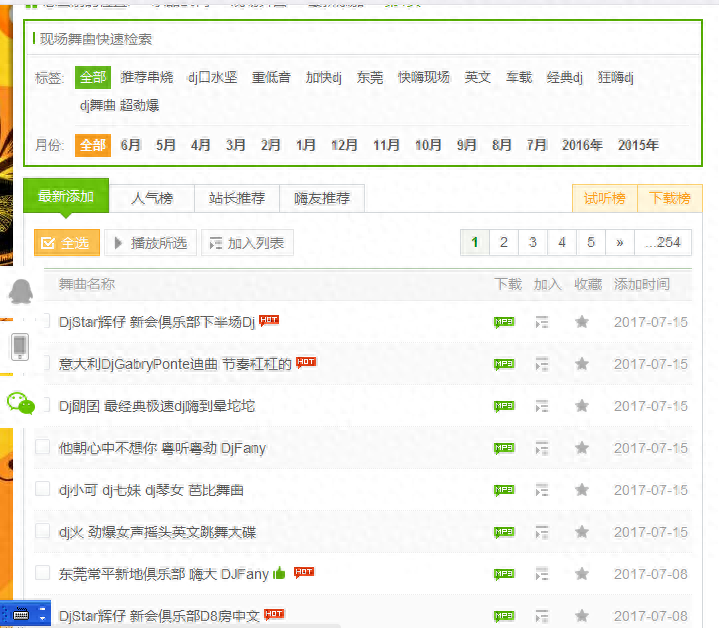The width and height of the screenshot is (719, 628).
Task: Filter by year 2015年
Action: tap(638, 145)
